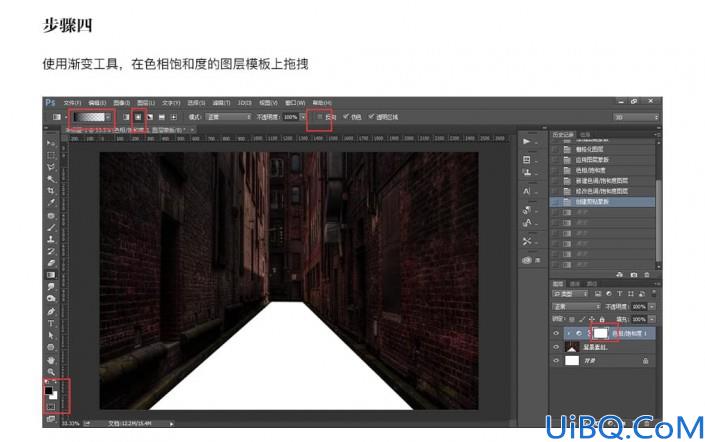Open the gradient picker dropdown arrow
Image resolution: width=705 pixels, height=442 pixels.
(108, 117)
